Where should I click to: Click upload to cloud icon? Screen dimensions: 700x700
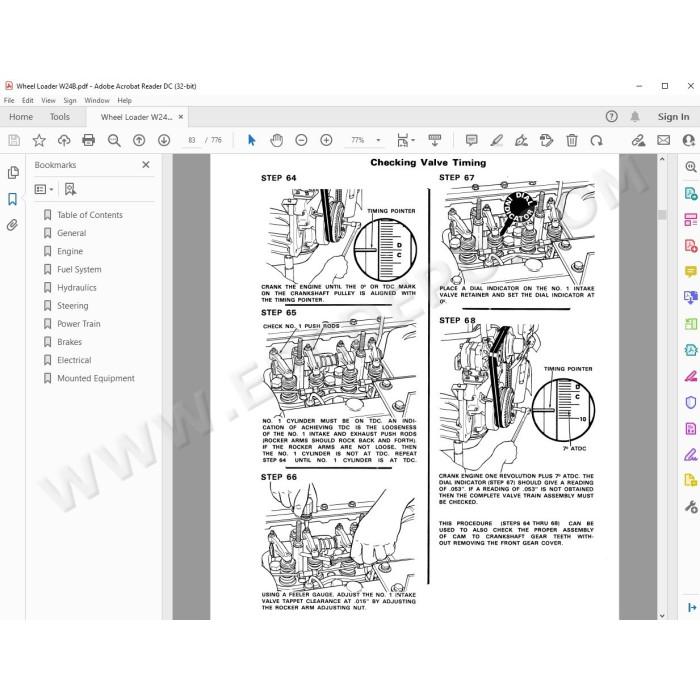[x=64, y=140]
